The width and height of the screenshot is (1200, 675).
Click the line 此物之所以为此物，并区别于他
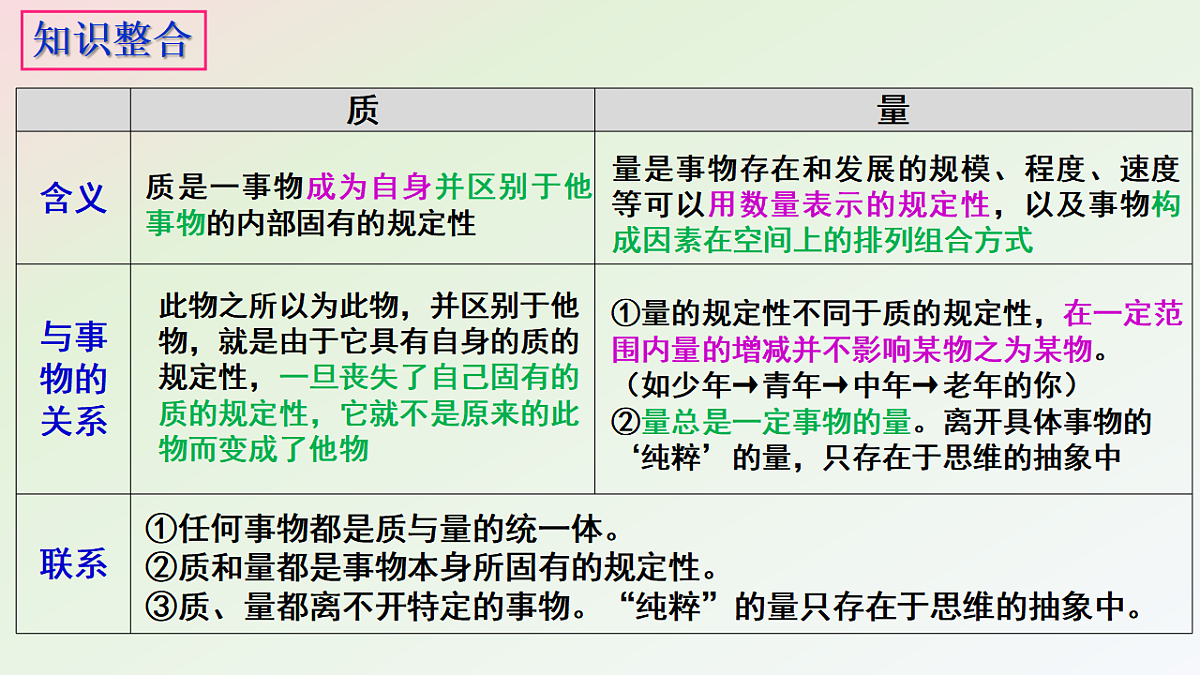369,307
